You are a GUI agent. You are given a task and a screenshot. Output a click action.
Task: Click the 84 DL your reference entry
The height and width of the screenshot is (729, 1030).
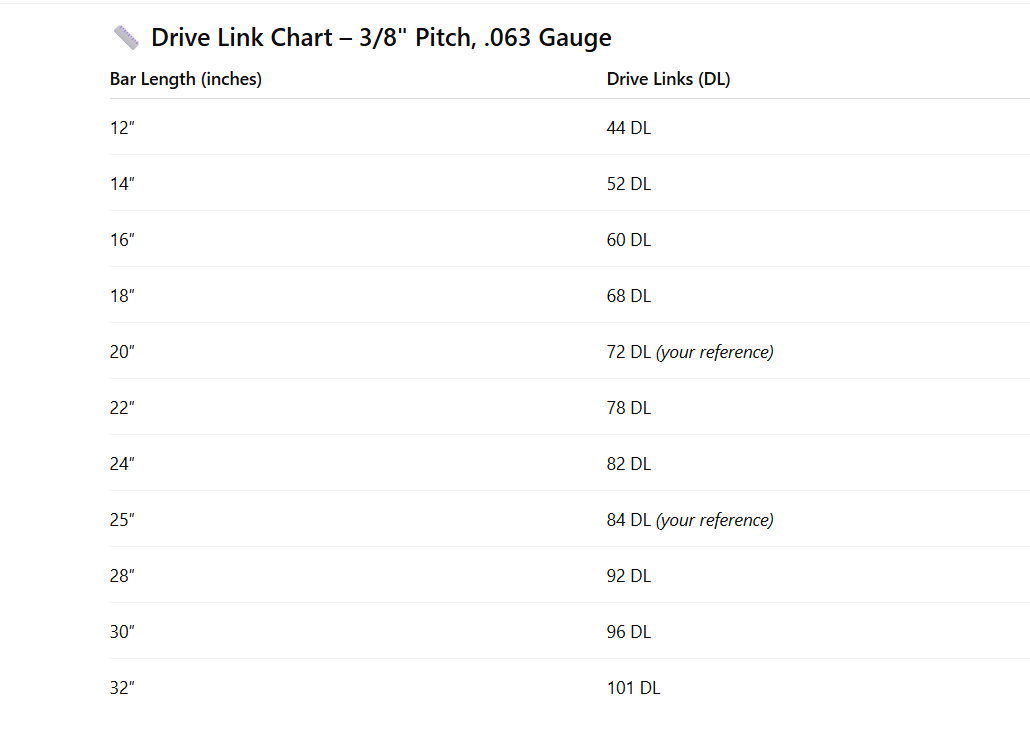tap(689, 520)
